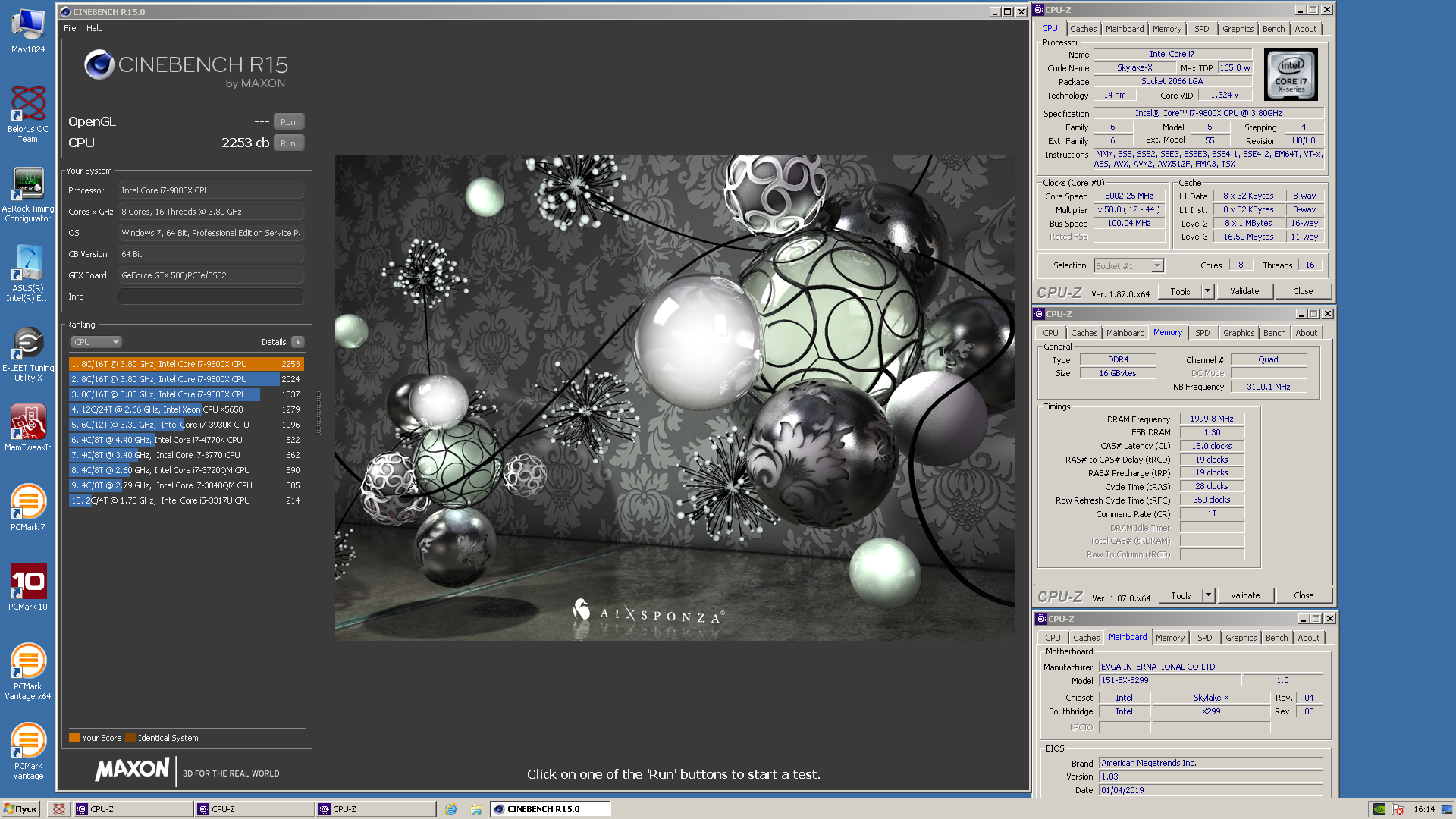Image resolution: width=1456 pixels, height=819 pixels.
Task: Select Intel Xeon X5650 ranking row
Action: (186, 409)
